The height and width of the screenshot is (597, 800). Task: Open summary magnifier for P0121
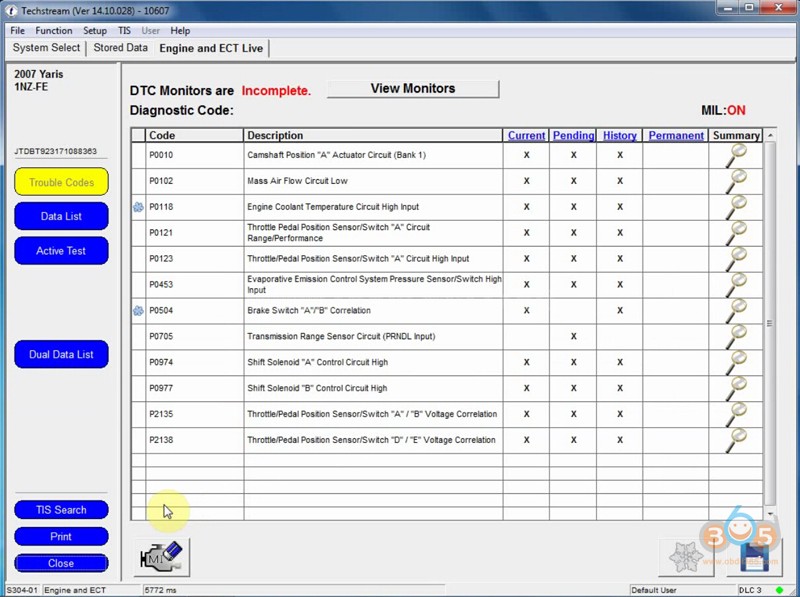[736, 233]
